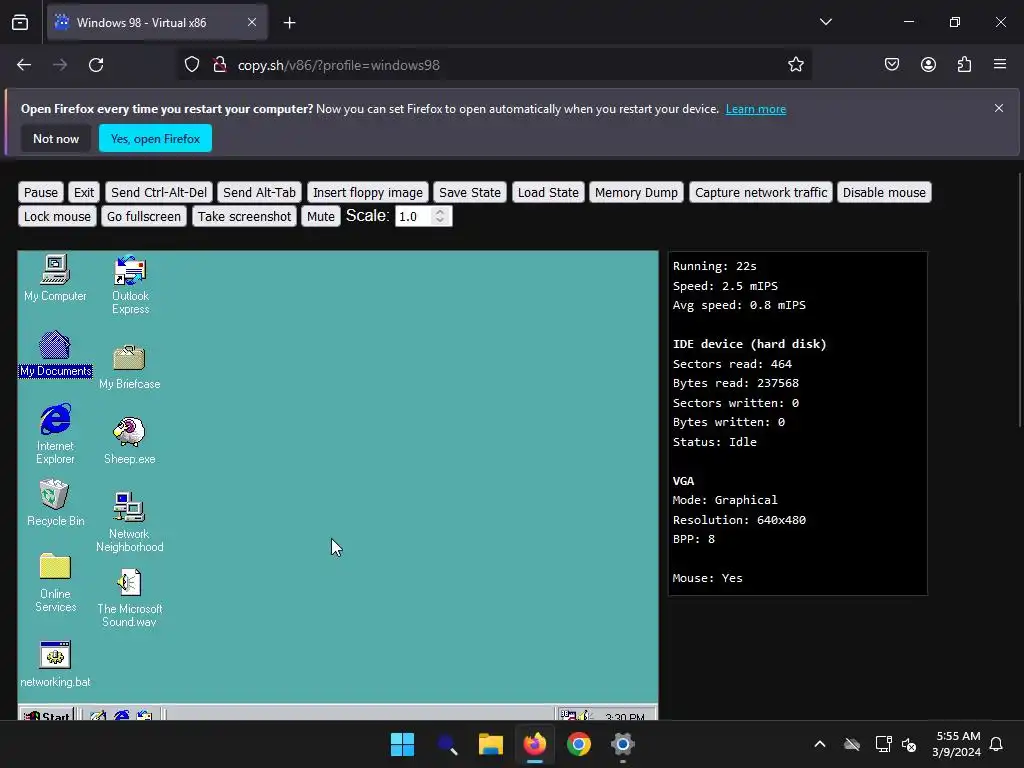Click the Not now button

point(56,138)
